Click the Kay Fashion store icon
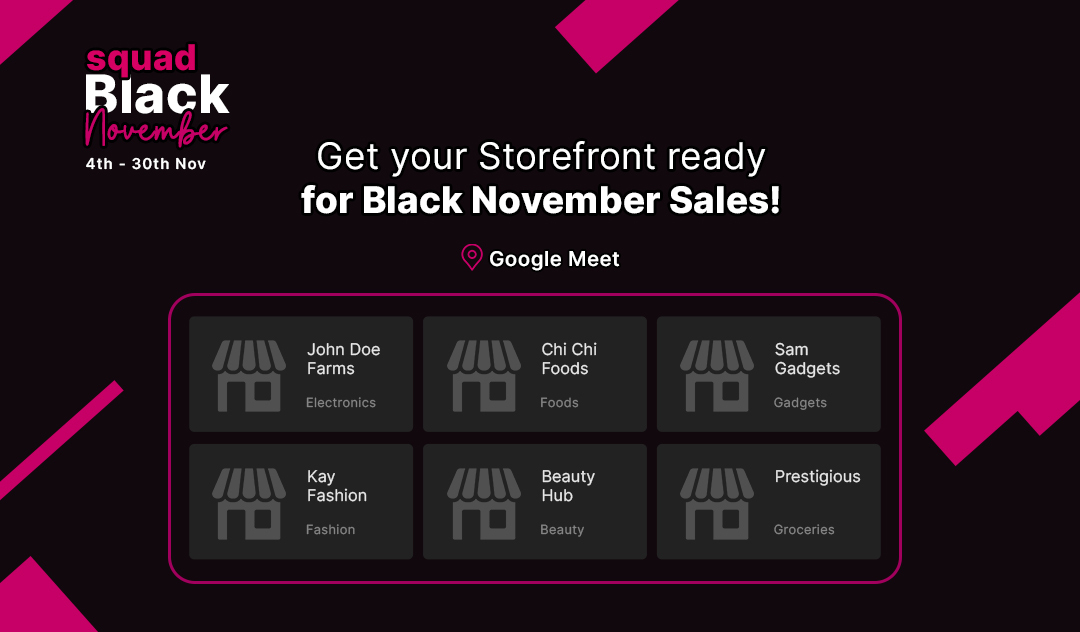This screenshot has height=632, width=1080. (x=249, y=502)
